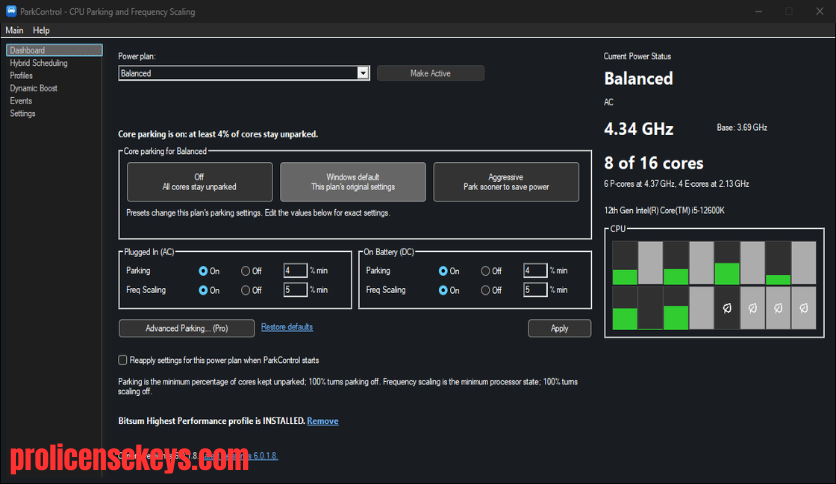
Task: Click the 4.34 GHz frequency readout
Action: [x=639, y=128]
